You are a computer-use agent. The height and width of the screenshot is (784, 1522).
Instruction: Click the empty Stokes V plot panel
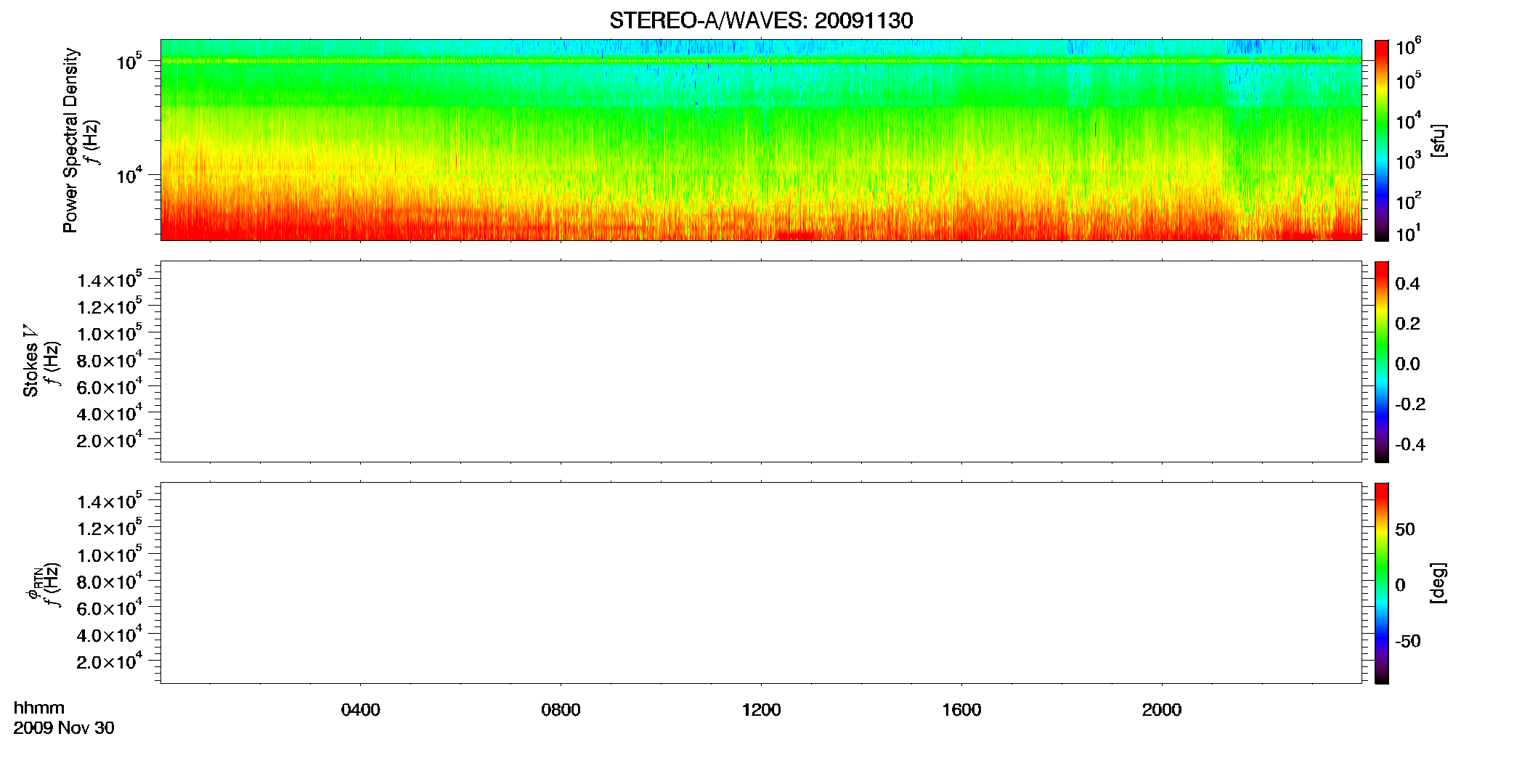click(761, 362)
